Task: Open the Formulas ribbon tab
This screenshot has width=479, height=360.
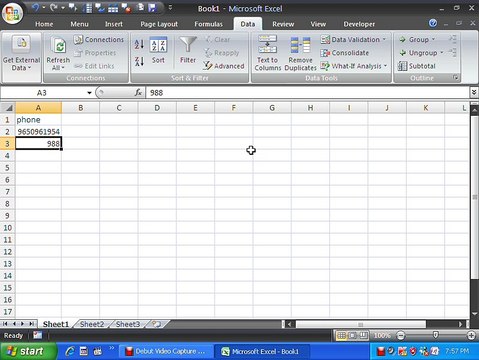Action: pyautogui.click(x=208, y=24)
